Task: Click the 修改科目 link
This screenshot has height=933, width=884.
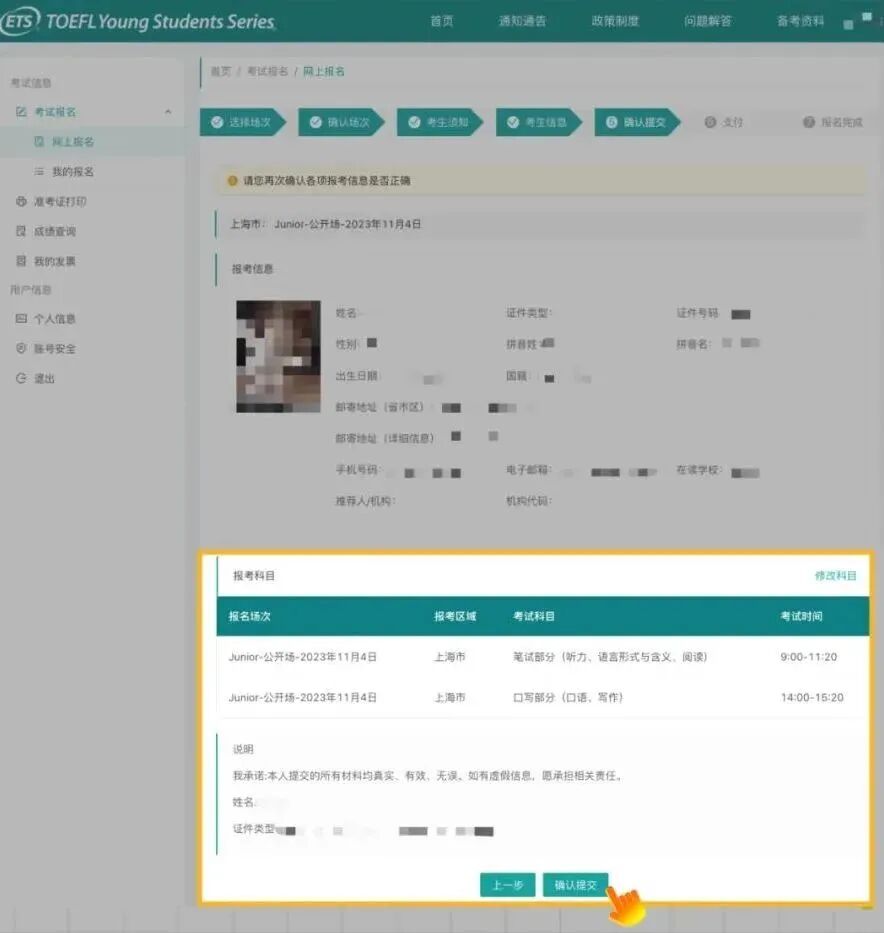Action: (x=835, y=576)
